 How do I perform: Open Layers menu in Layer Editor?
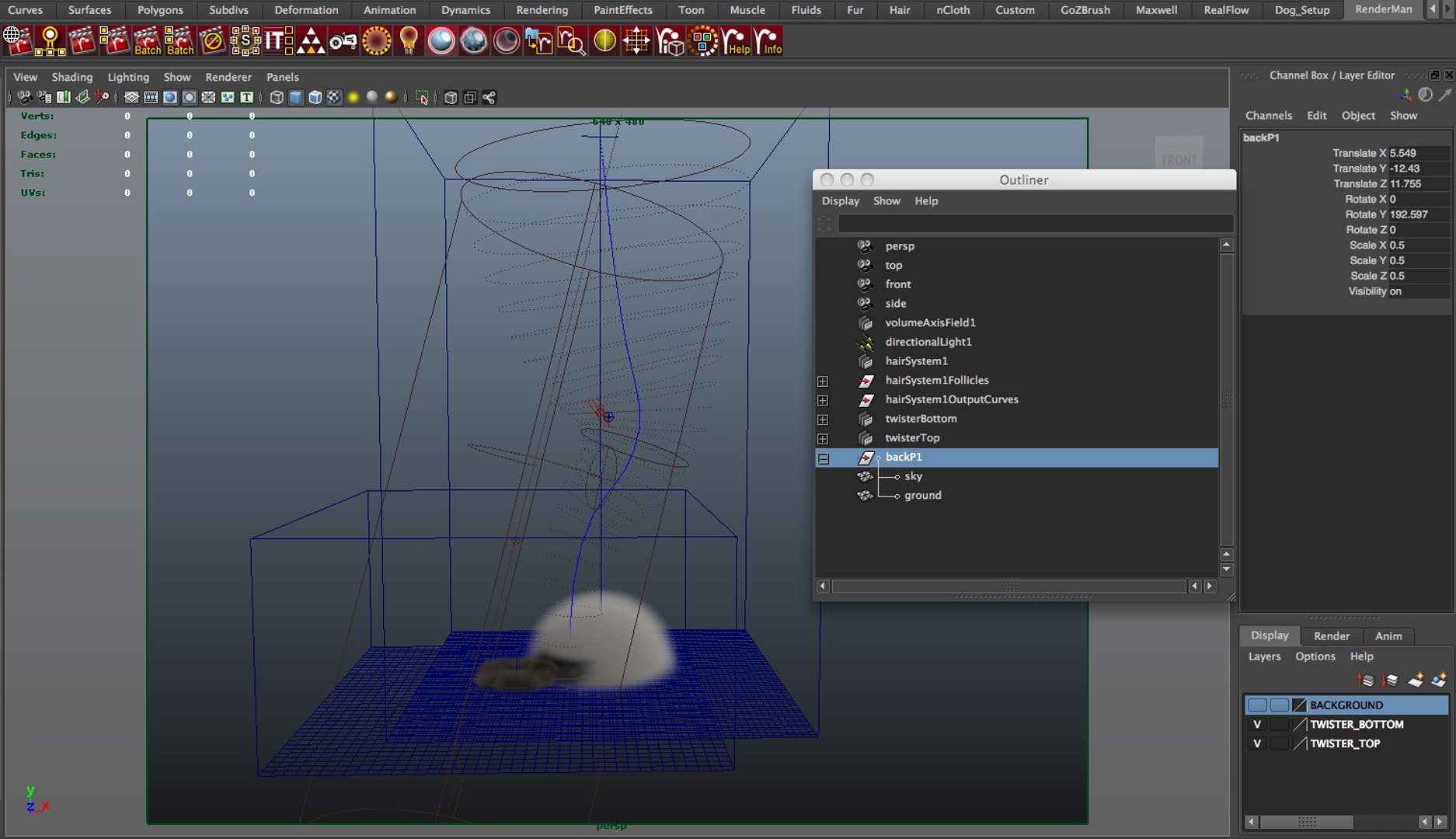(1264, 656)
